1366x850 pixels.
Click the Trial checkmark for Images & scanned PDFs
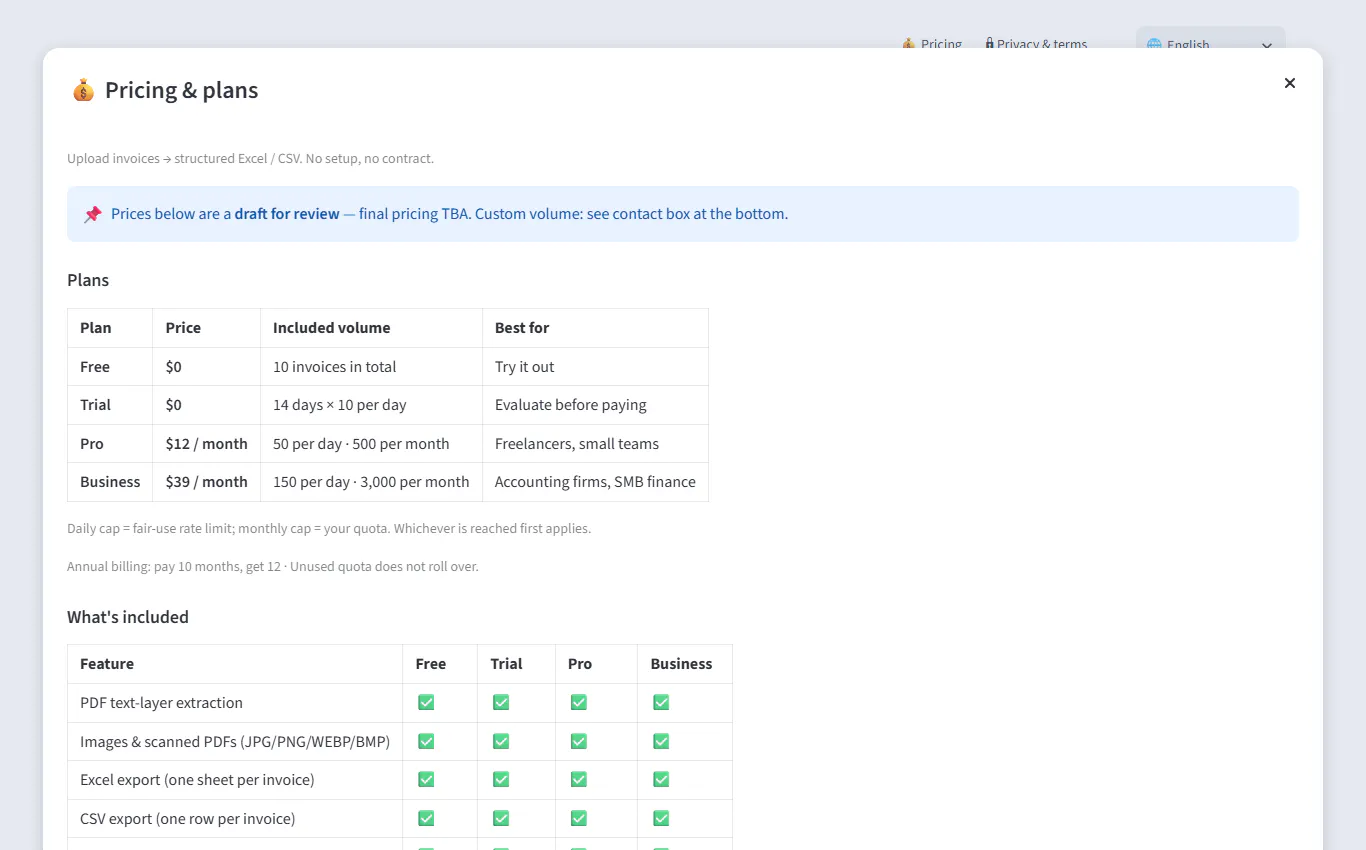pos(501,741)
